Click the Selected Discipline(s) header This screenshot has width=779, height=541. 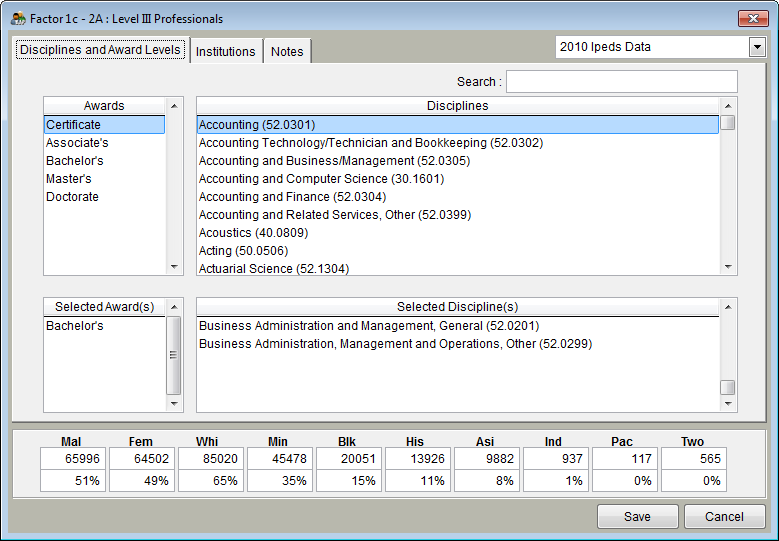(458, 307)
